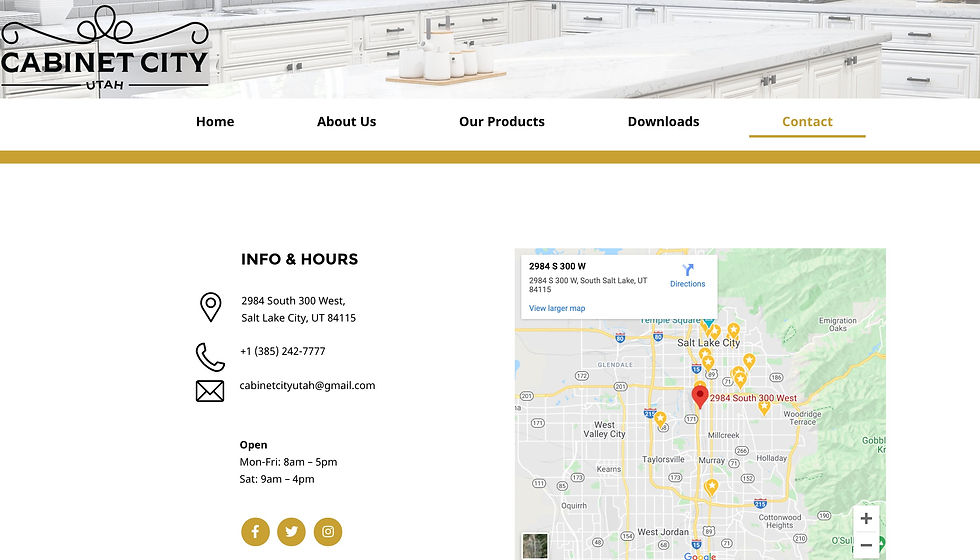Open the Downloads page

coord(663,121)
